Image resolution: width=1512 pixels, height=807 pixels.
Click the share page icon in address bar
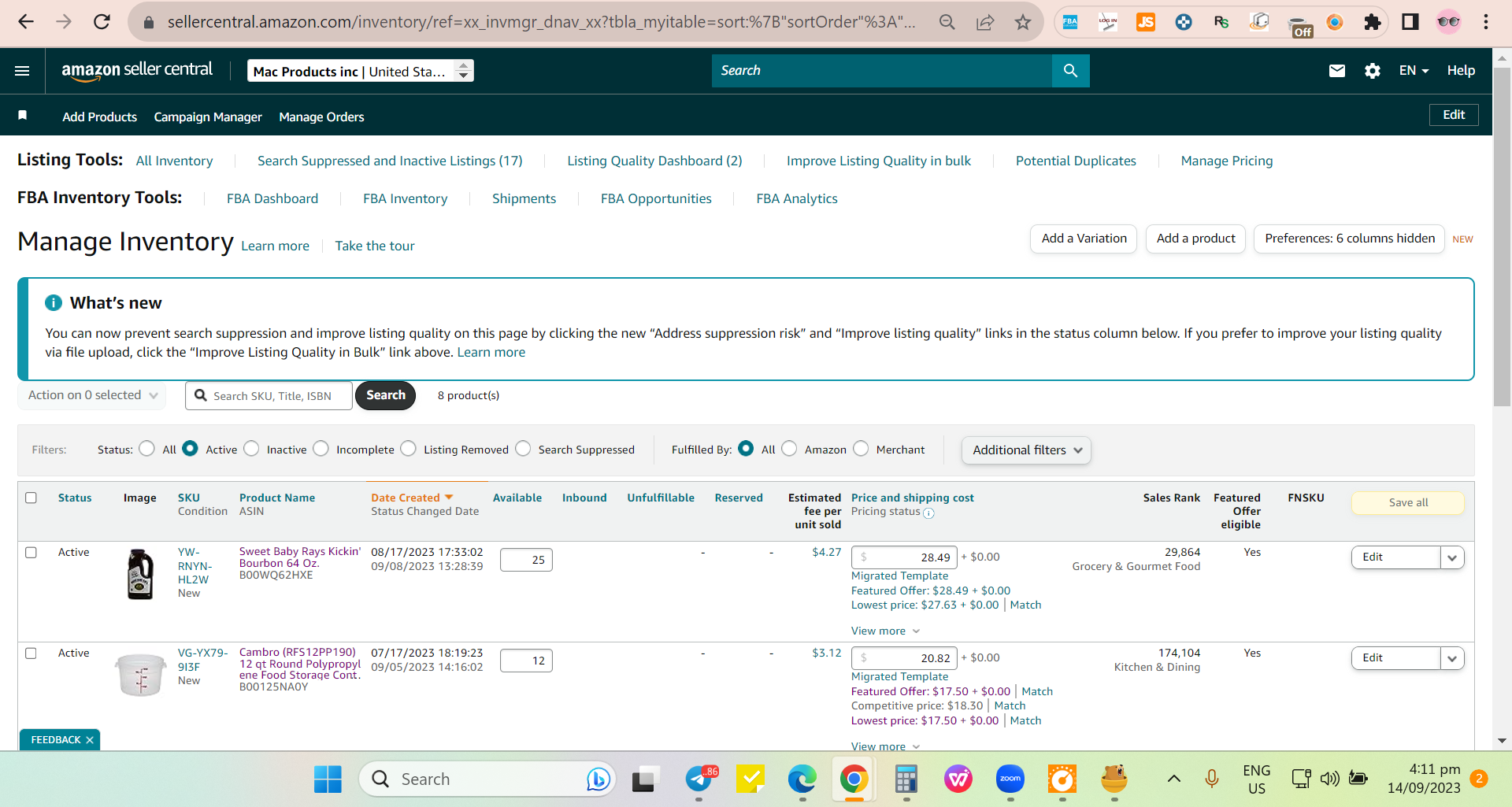[985, 22]
